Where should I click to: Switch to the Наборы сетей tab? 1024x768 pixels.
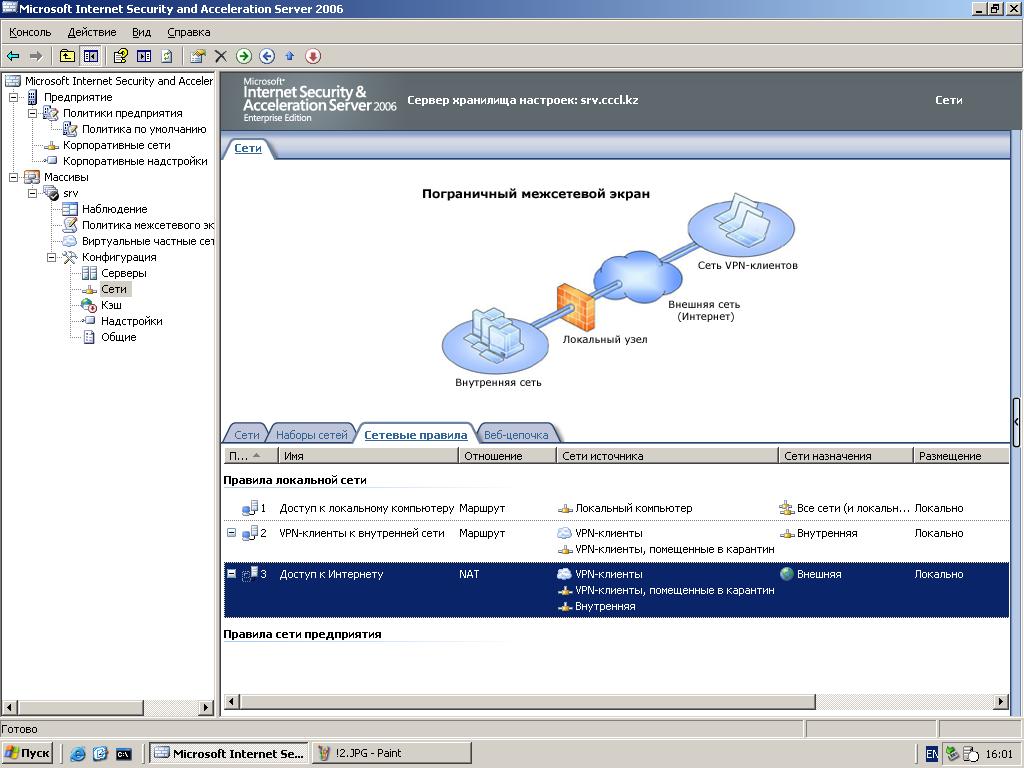(x=311, y=435)
